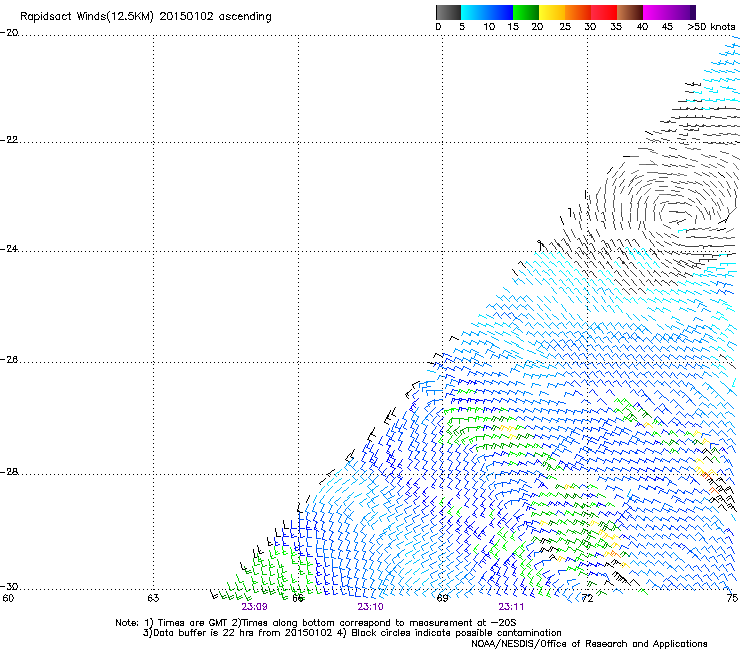Click the -20 latitude axis label
The height and width of the screenshot is (650, 740).
tap(9, 33)
